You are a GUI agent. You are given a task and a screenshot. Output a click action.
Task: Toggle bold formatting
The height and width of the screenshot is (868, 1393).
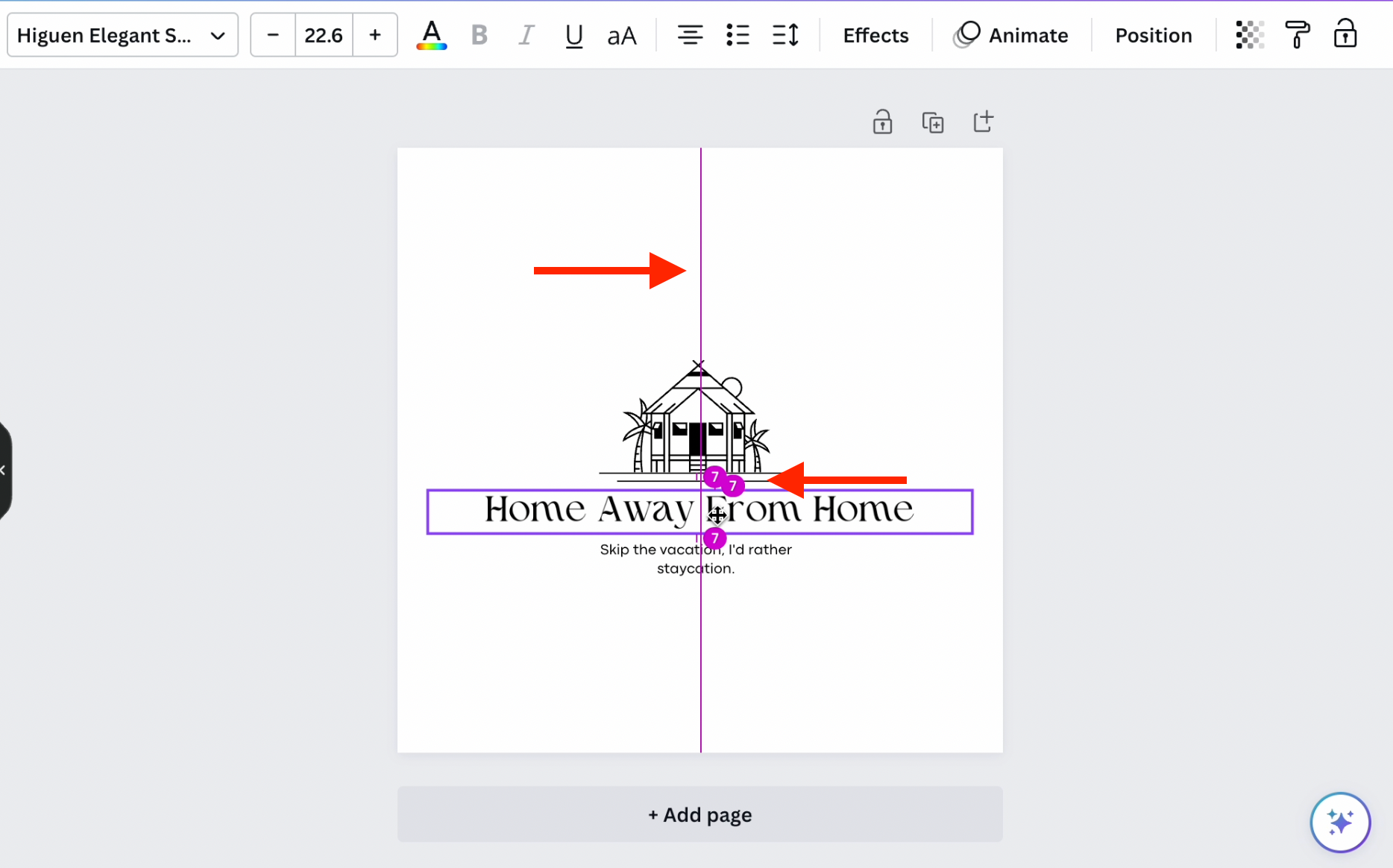479,35
